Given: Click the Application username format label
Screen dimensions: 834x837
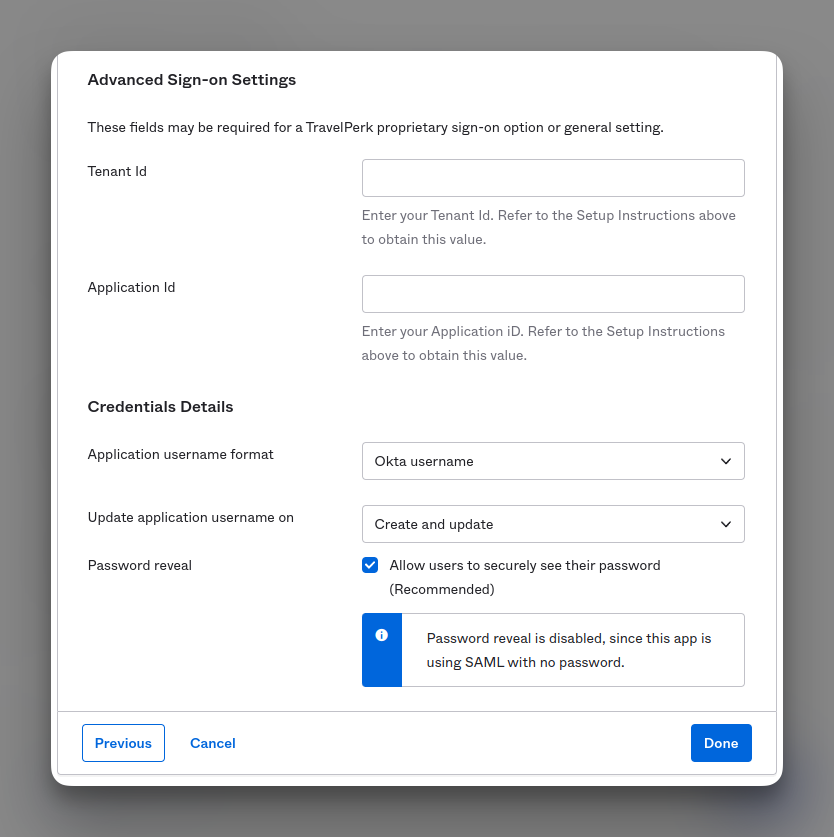Looking at the screenshot, I should [x=180, y=454].
